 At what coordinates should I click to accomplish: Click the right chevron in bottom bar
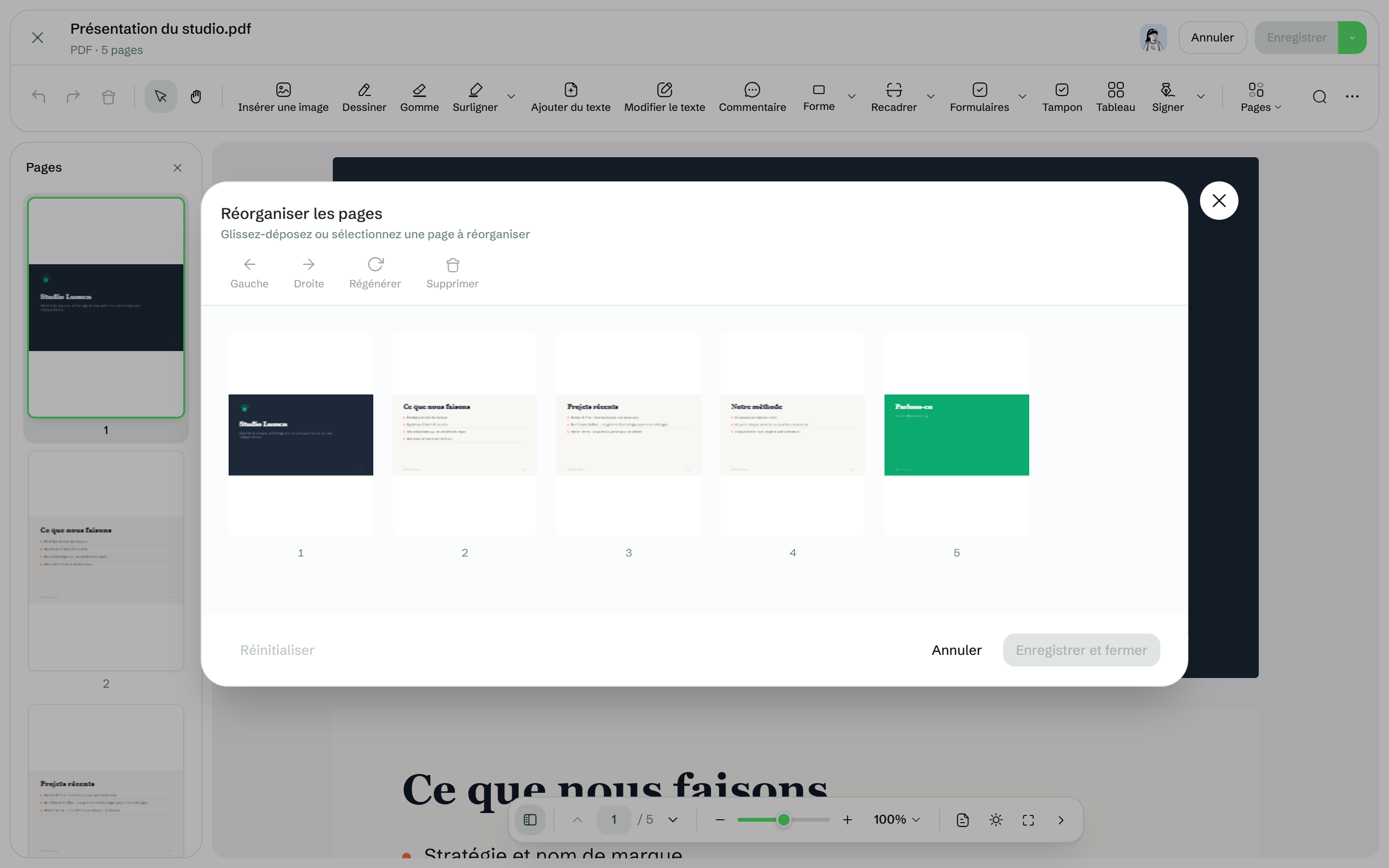[1061, 820]
